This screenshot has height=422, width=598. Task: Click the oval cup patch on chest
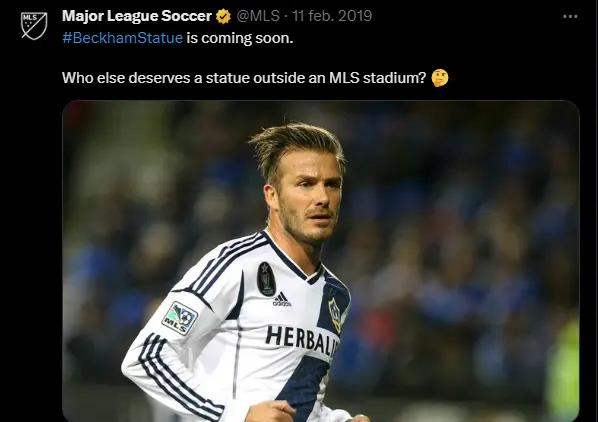coord(266,279)
